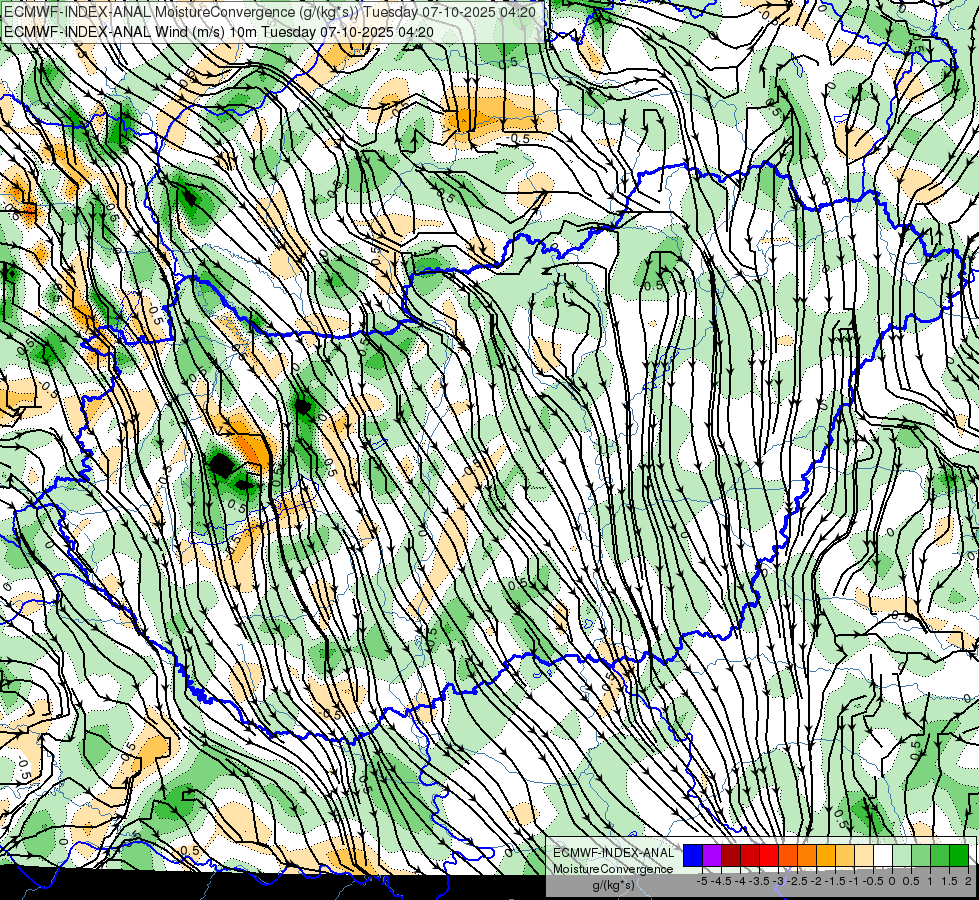The width and height of the screenshot is (979, 900).
Task: Click the white legend swatch
Action: click(x=883, y=855)
